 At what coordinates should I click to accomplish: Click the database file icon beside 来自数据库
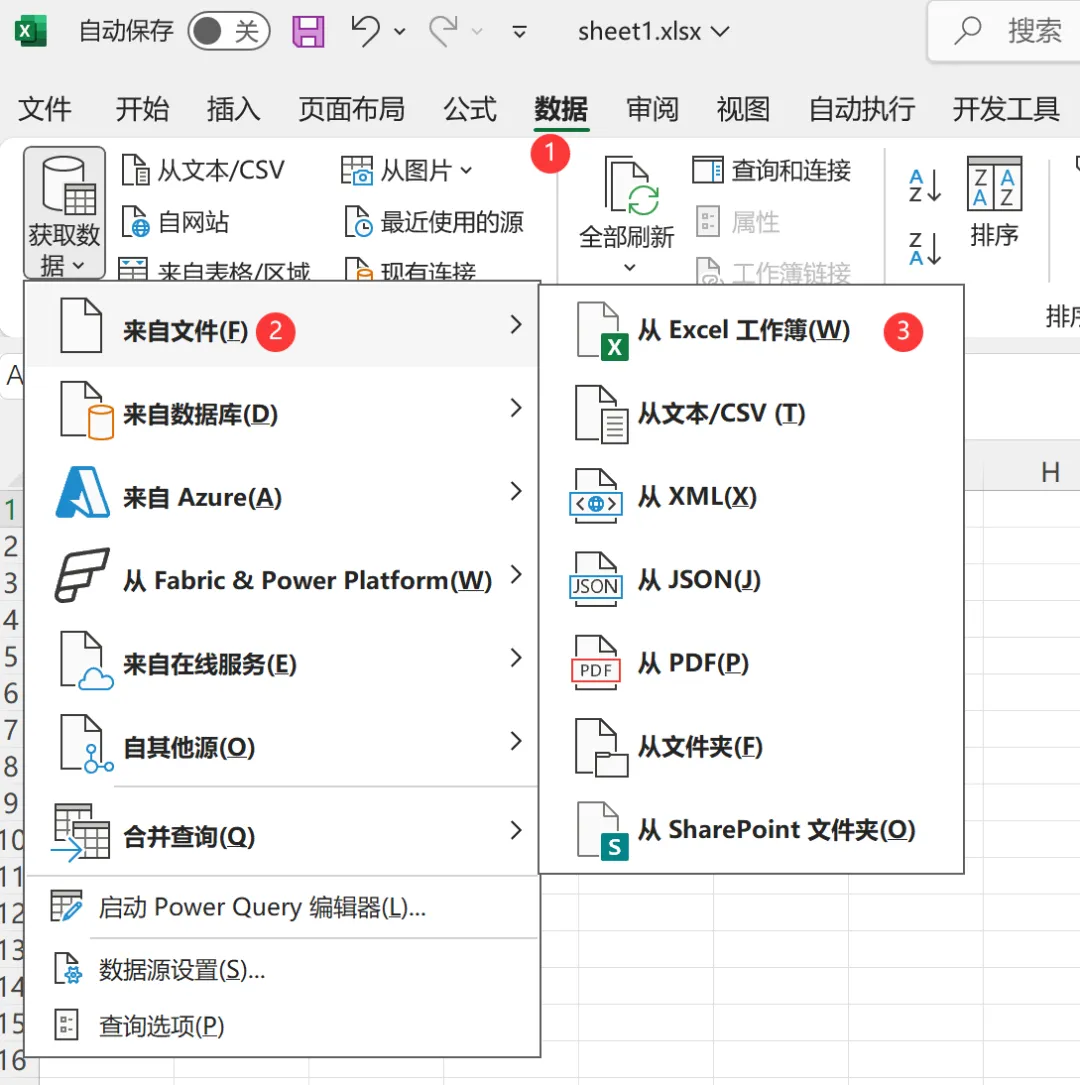coord(86,410)
